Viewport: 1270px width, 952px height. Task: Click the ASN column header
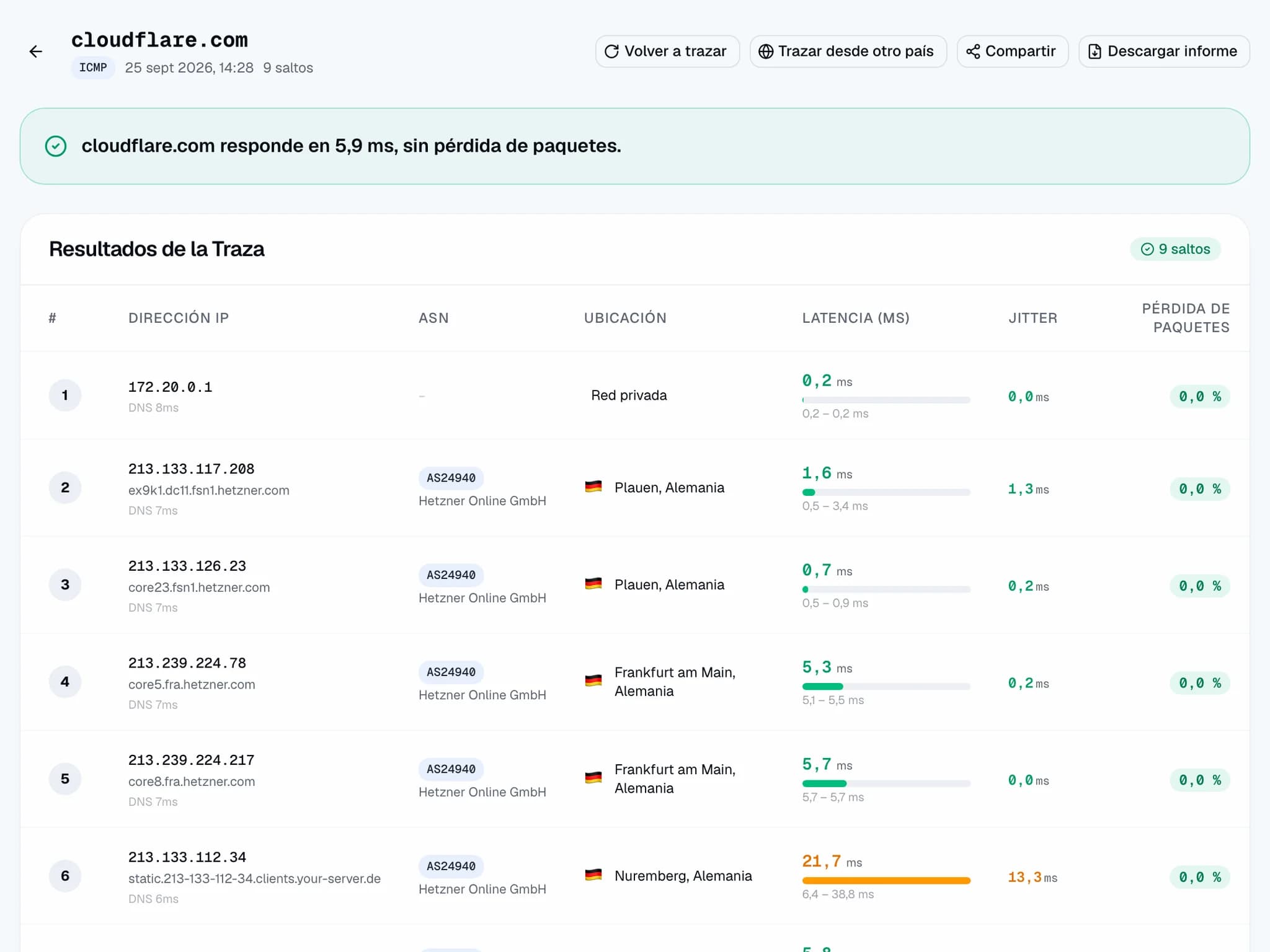pos(433,318)
